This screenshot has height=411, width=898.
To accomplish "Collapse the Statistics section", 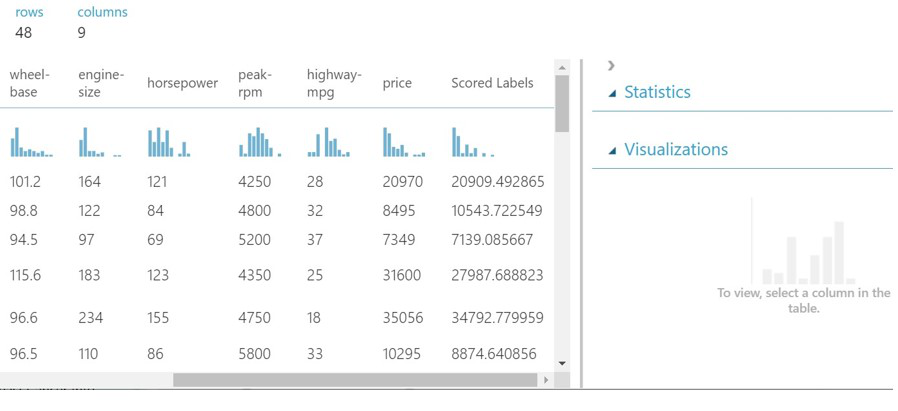I will click(612, 93).
